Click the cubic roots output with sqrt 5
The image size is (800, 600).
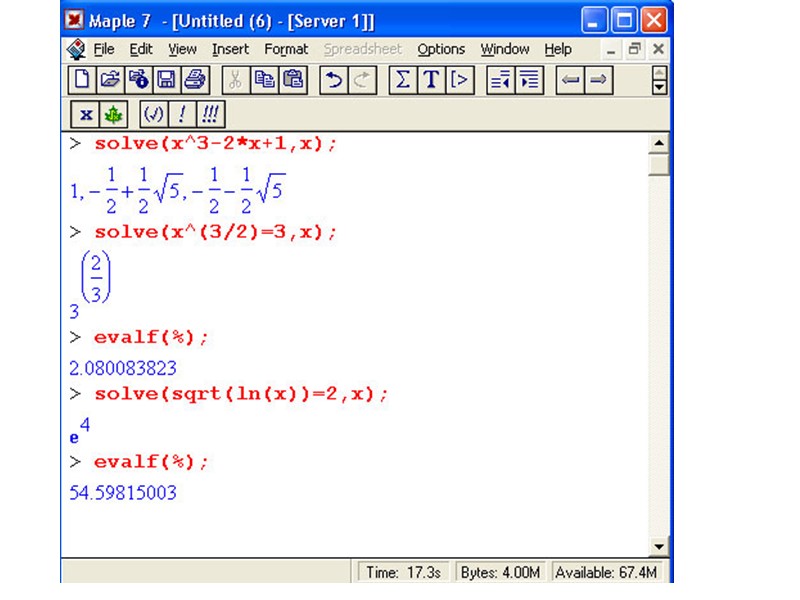178,190
